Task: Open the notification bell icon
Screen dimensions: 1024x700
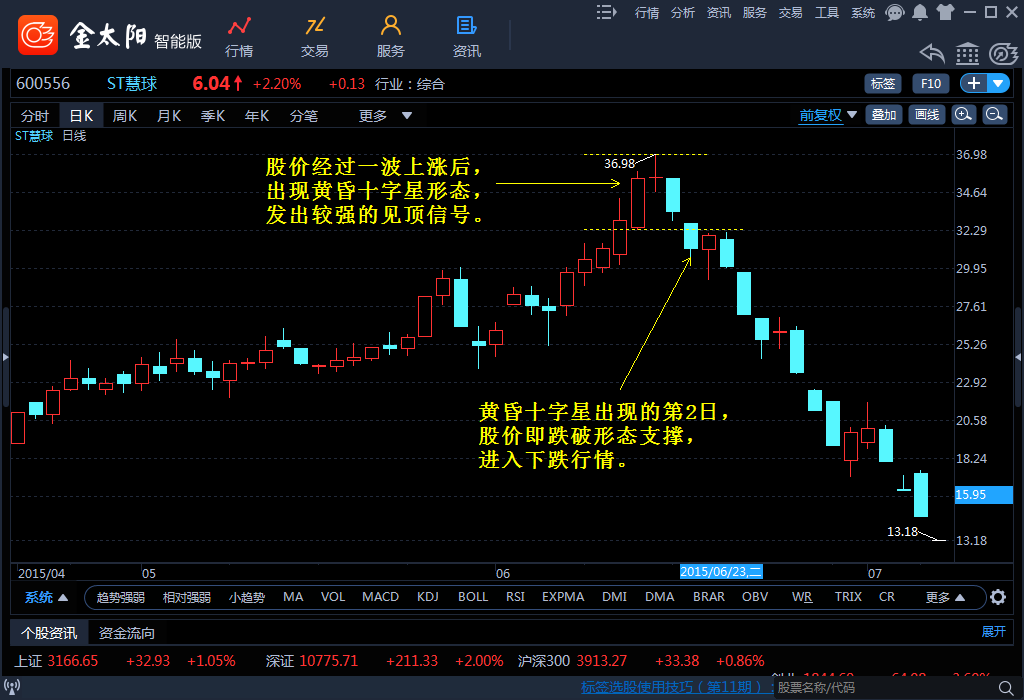Action: pos(919,13)
